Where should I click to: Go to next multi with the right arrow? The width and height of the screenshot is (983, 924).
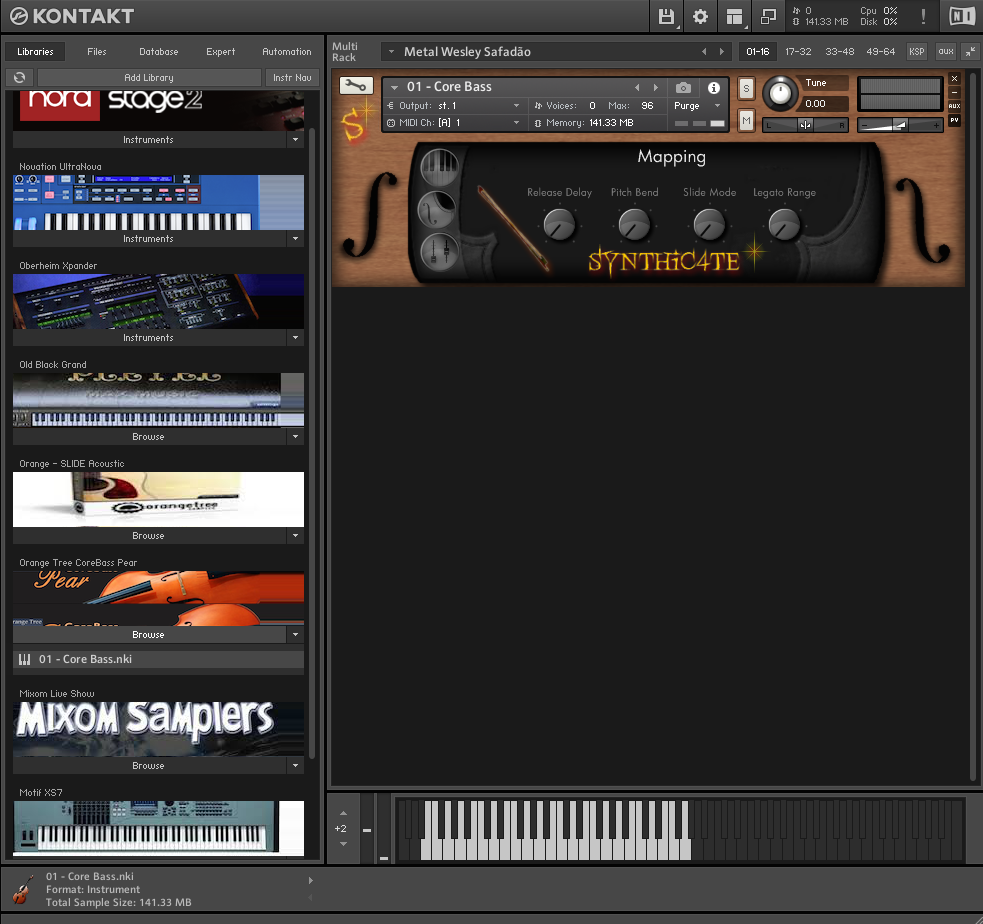click(722, 52)
